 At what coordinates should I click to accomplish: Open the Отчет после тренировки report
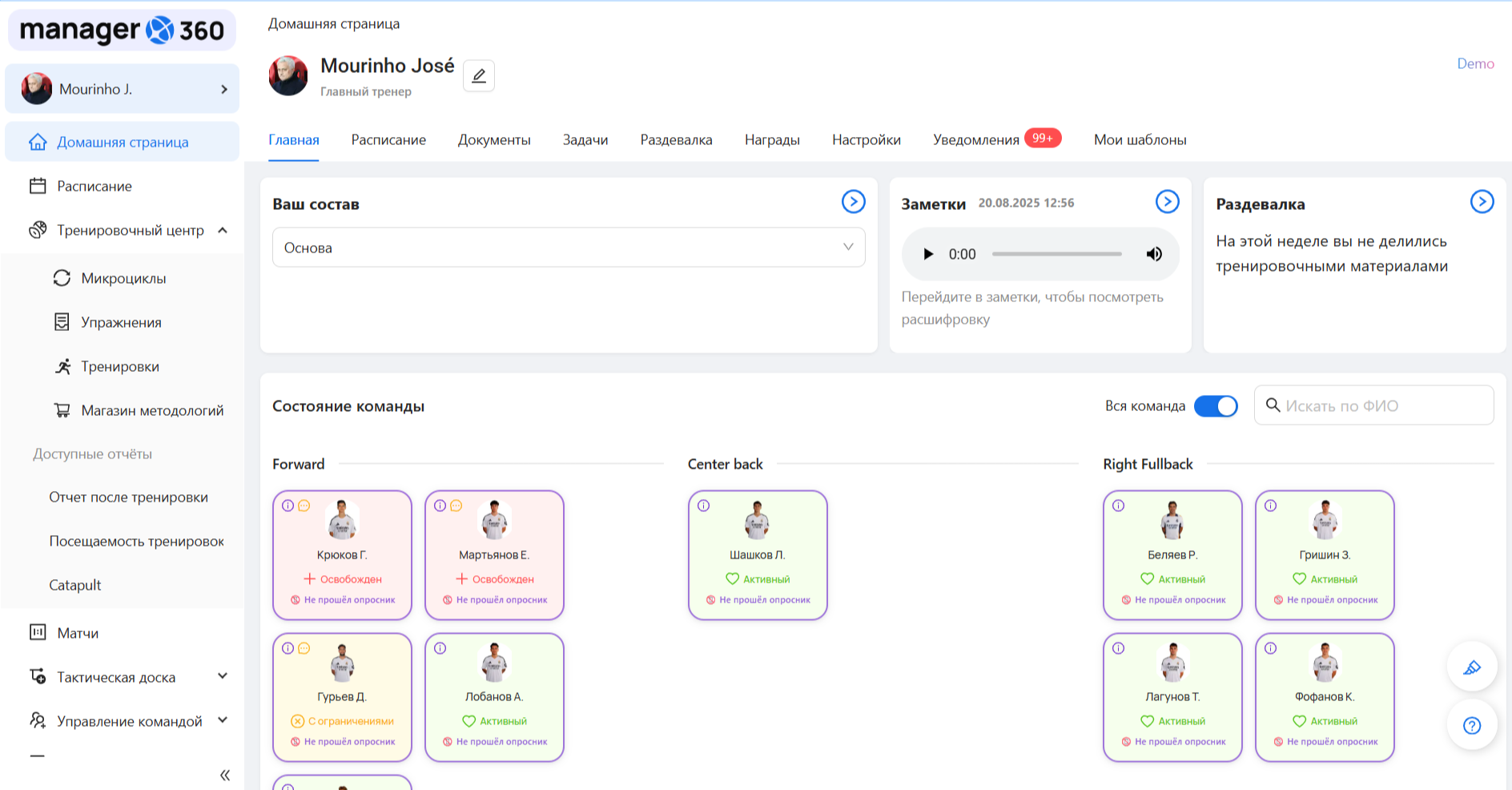130,497
